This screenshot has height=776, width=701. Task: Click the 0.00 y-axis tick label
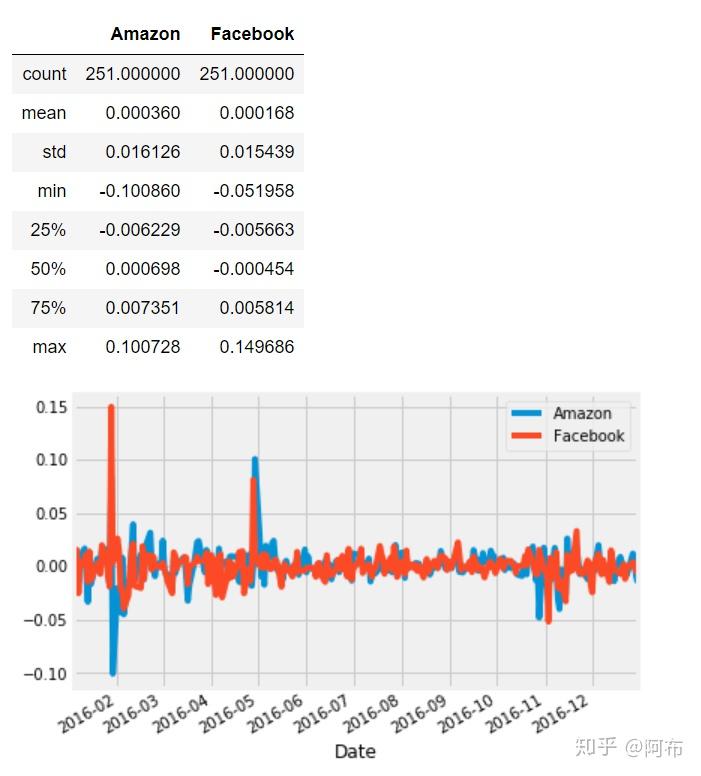coord(51,566)
